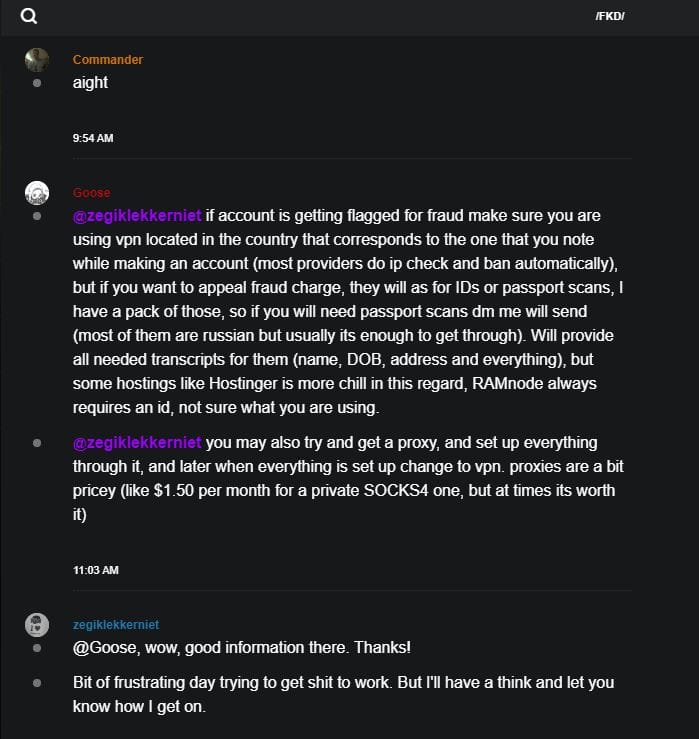Click the '@Goose, wow, good information' message

point(242,648)
